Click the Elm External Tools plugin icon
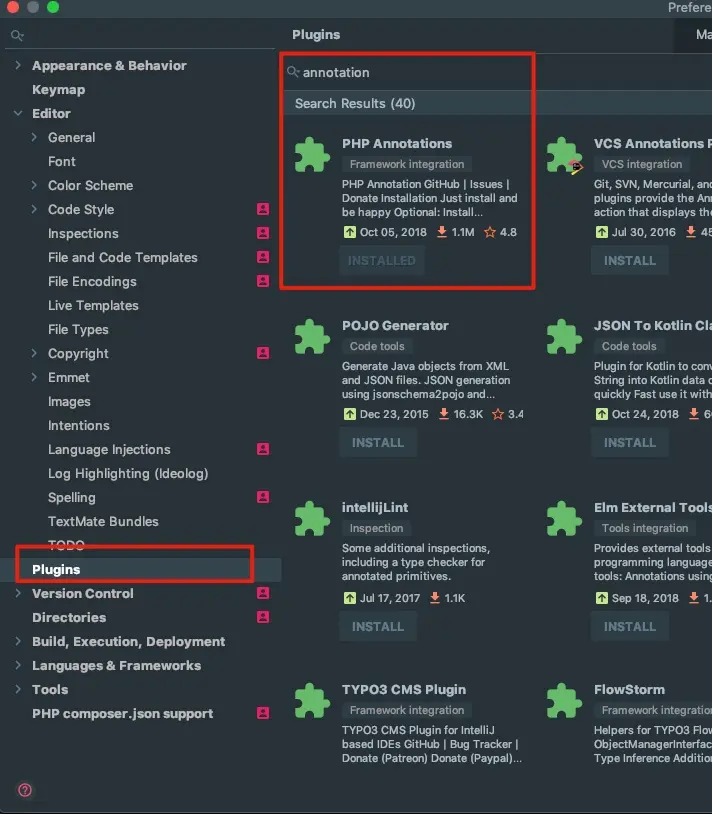Viewport: 712px width, 814px height. click(x=564, y=520)
